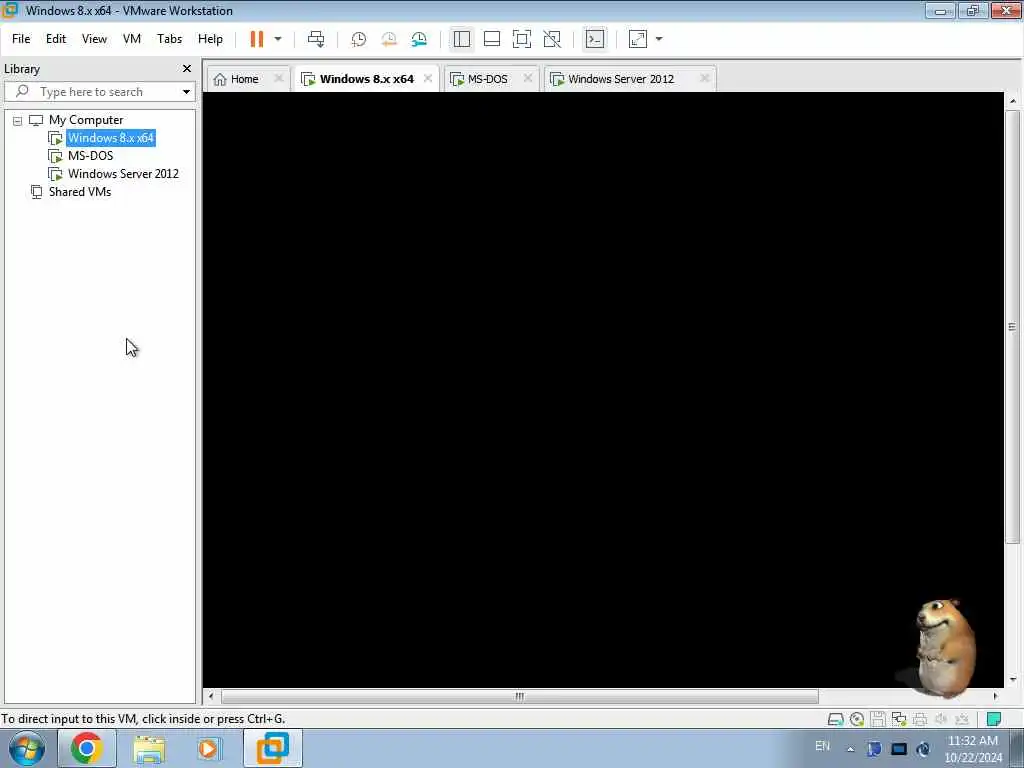
Task: Close the Windows Server 2012 tab
Action: point(705,78)
